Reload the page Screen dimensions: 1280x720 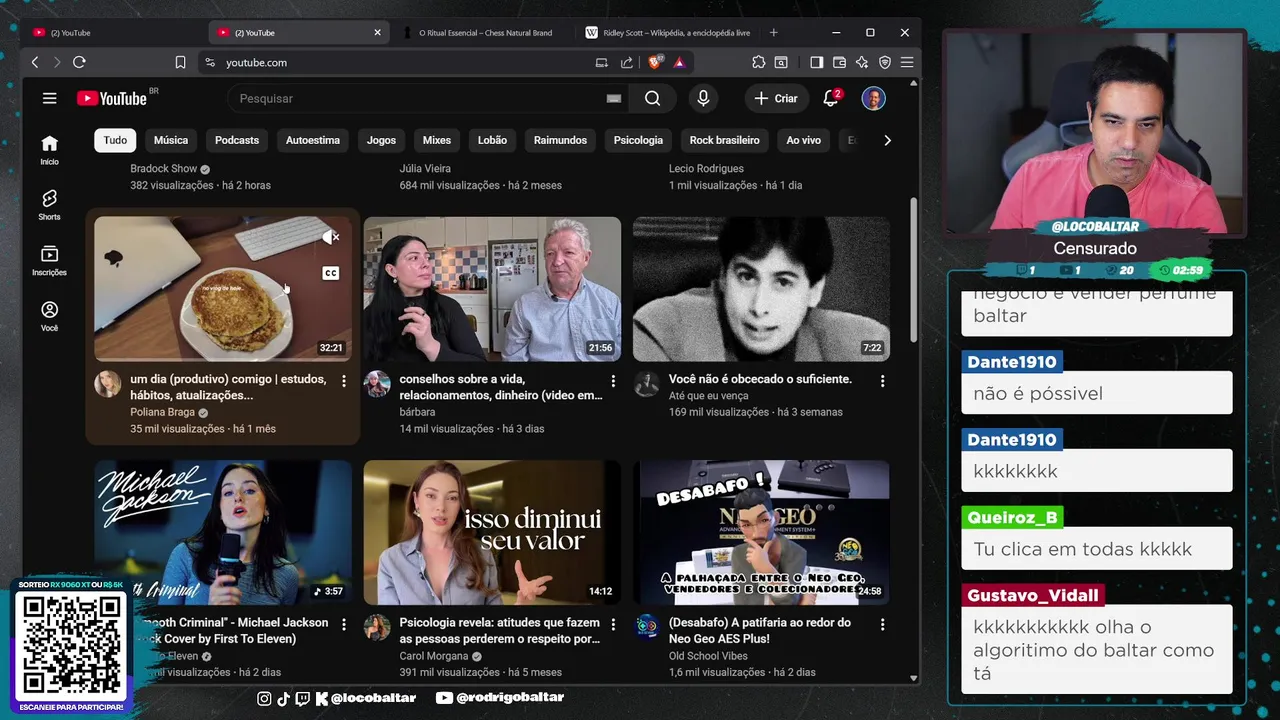tap(79, 62)
